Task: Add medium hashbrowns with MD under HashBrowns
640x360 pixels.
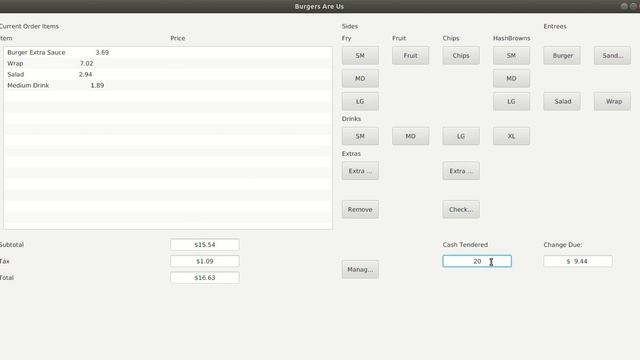Action: 511,78
